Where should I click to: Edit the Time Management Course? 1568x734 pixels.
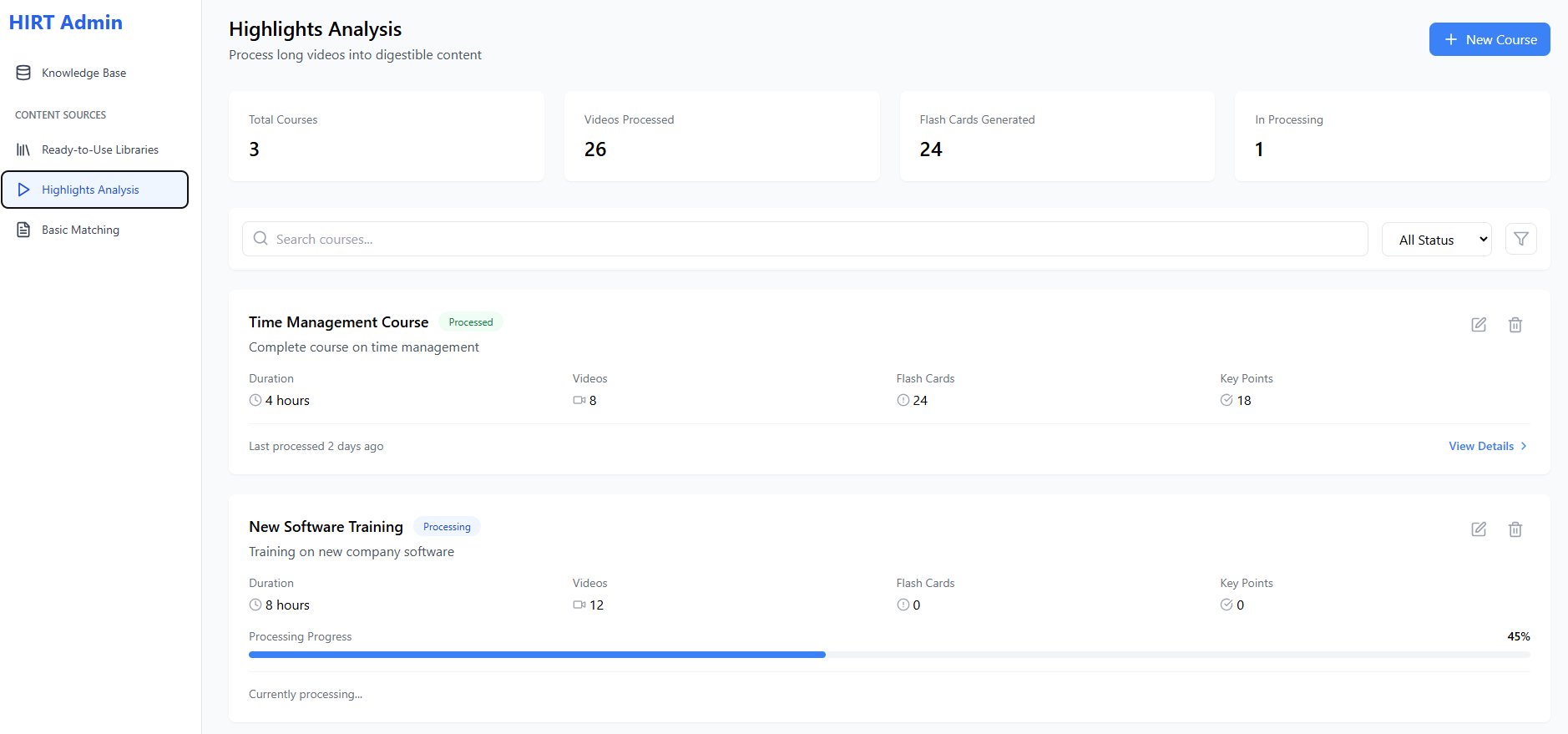(x=1478, y=325)
